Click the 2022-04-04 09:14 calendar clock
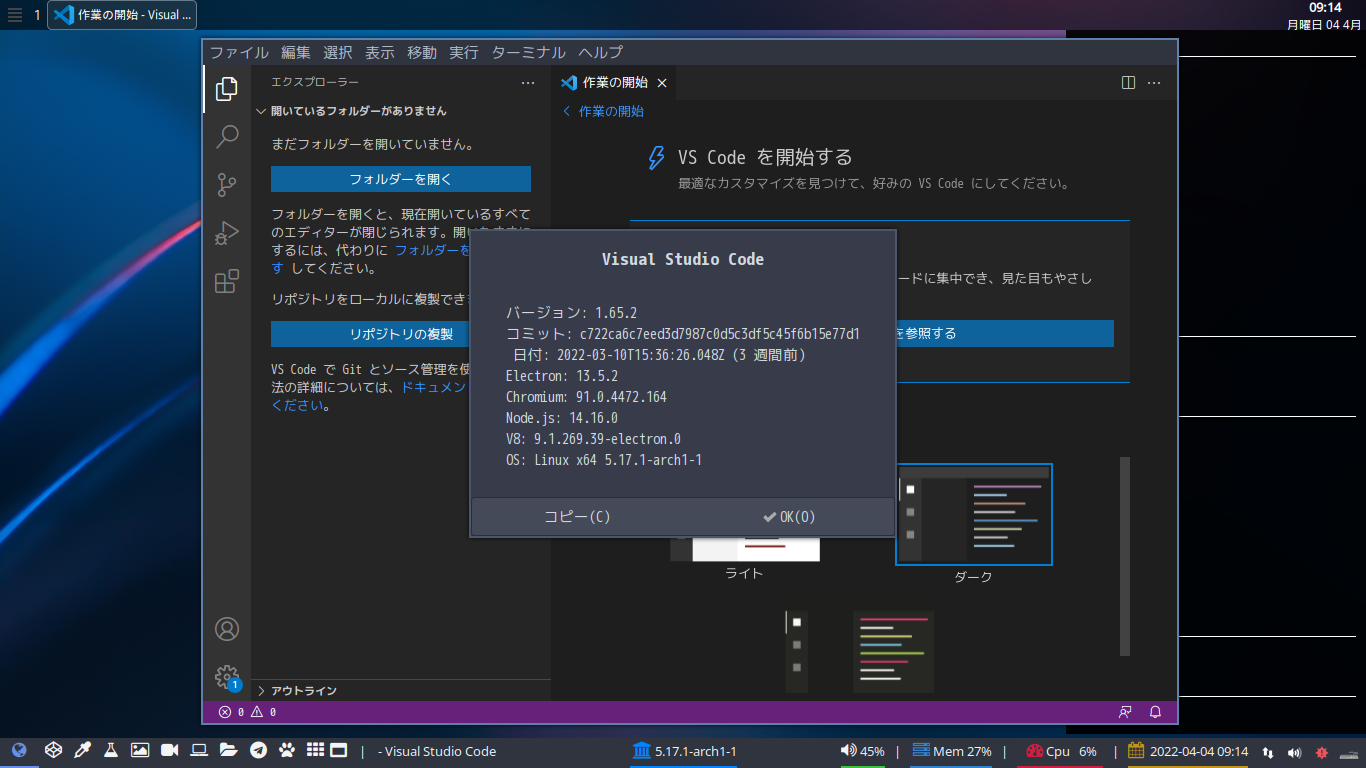Screen dimensions: 1366x768 point(1188,751)
